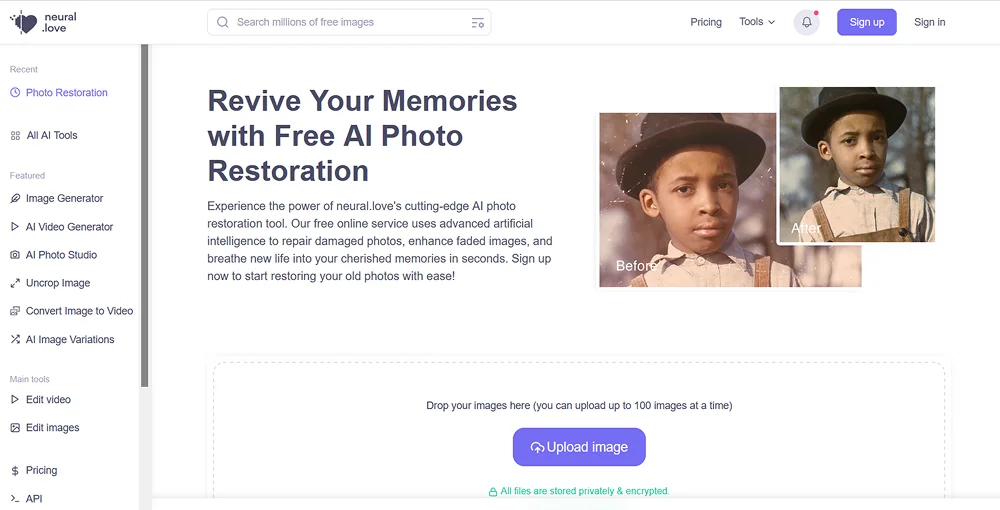The width and height of the screenshot is (1000, 510).
Task: Click the AI Video Generator play icon
Action: click(15, 227)
